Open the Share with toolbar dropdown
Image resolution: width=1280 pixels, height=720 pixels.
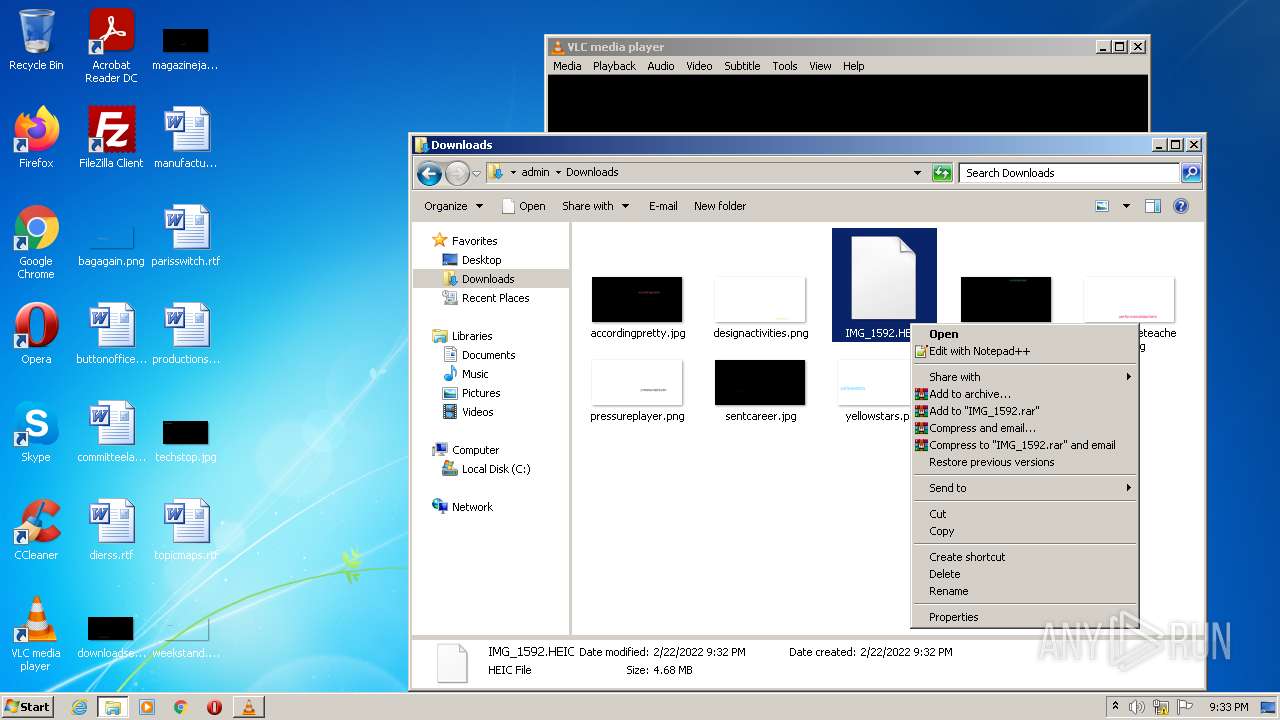coord(596,206)
